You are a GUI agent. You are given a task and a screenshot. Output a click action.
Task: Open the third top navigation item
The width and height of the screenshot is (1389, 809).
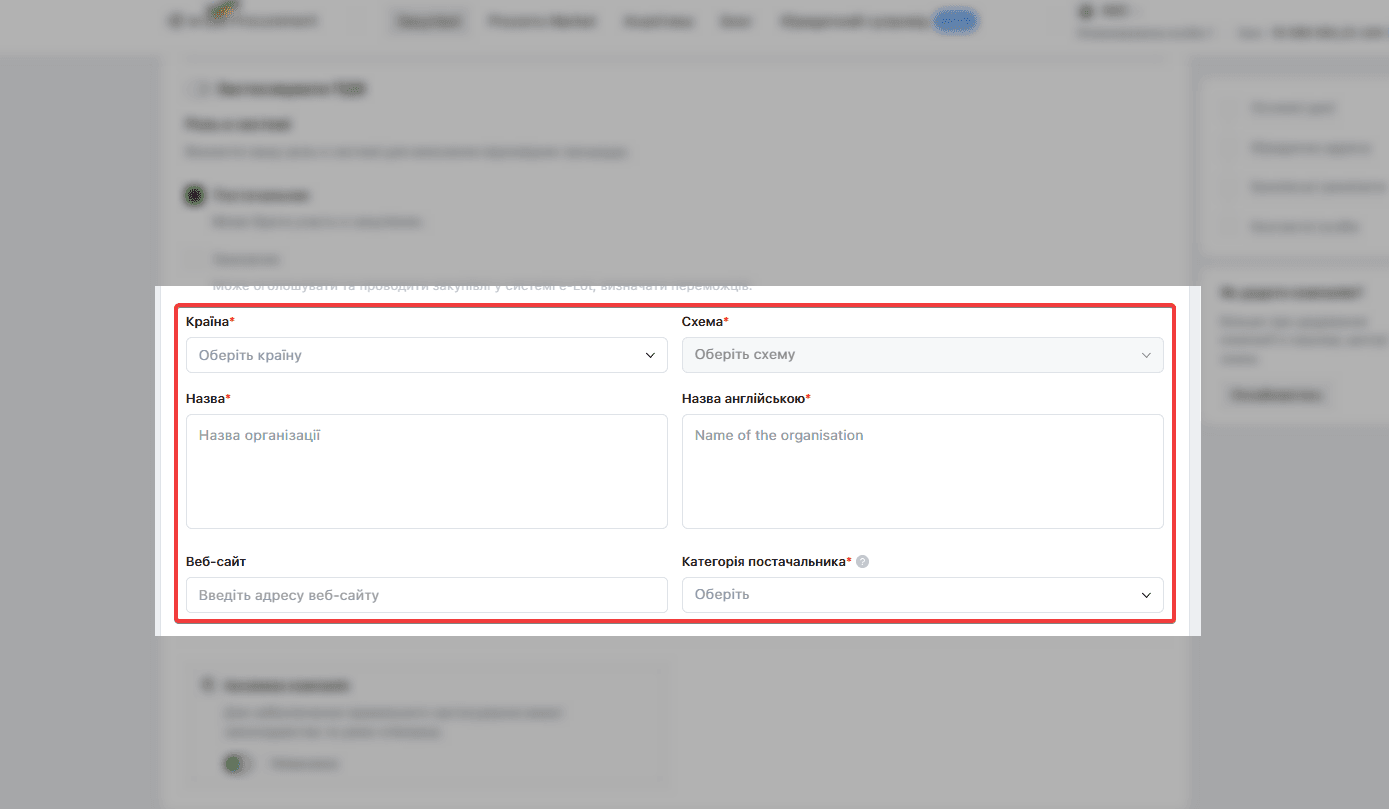[x=657, y=21]
